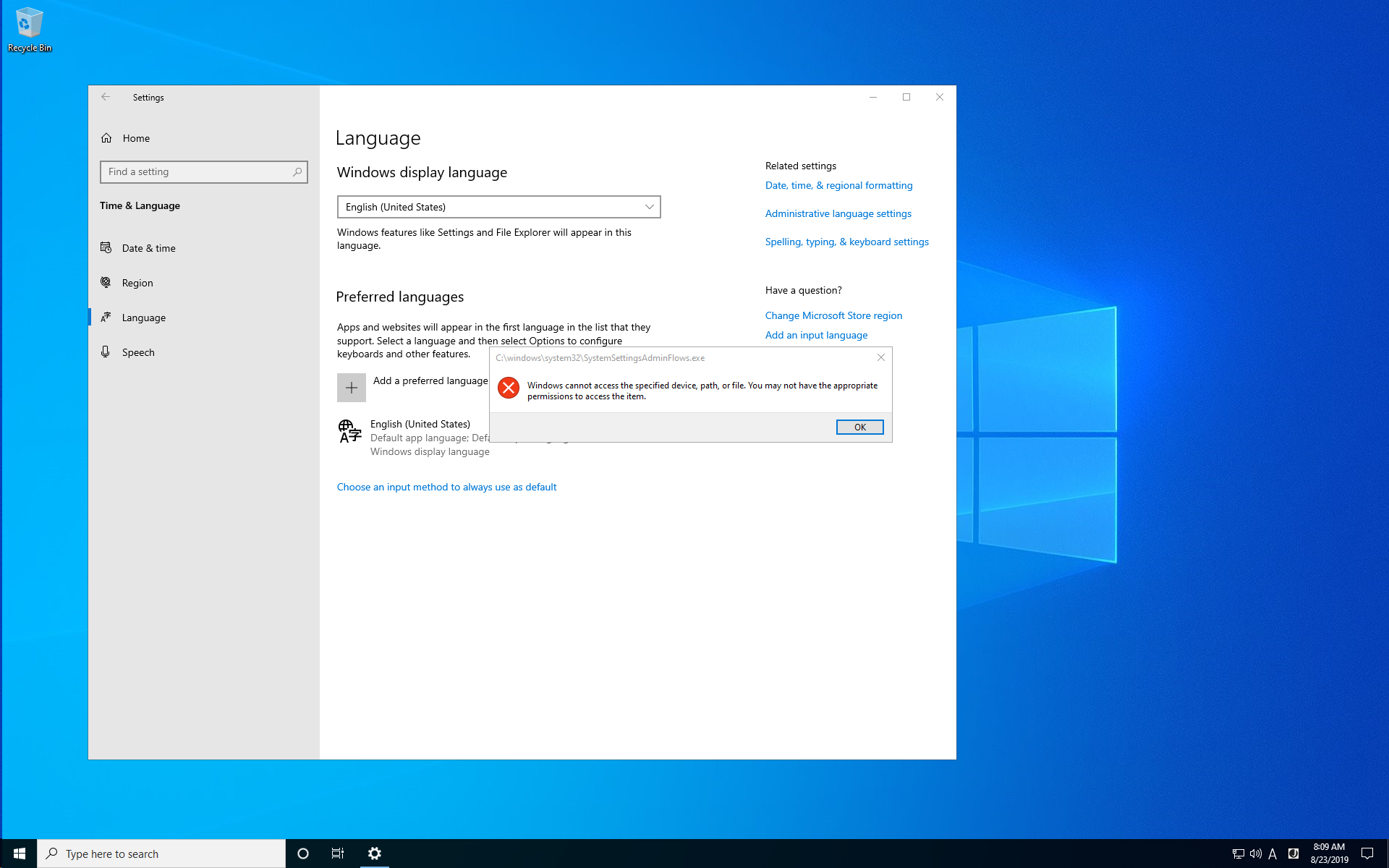This screenshot has width=1389, height=868.
Task: Click the back arrow in Settings
Action: tap(106, 96)
